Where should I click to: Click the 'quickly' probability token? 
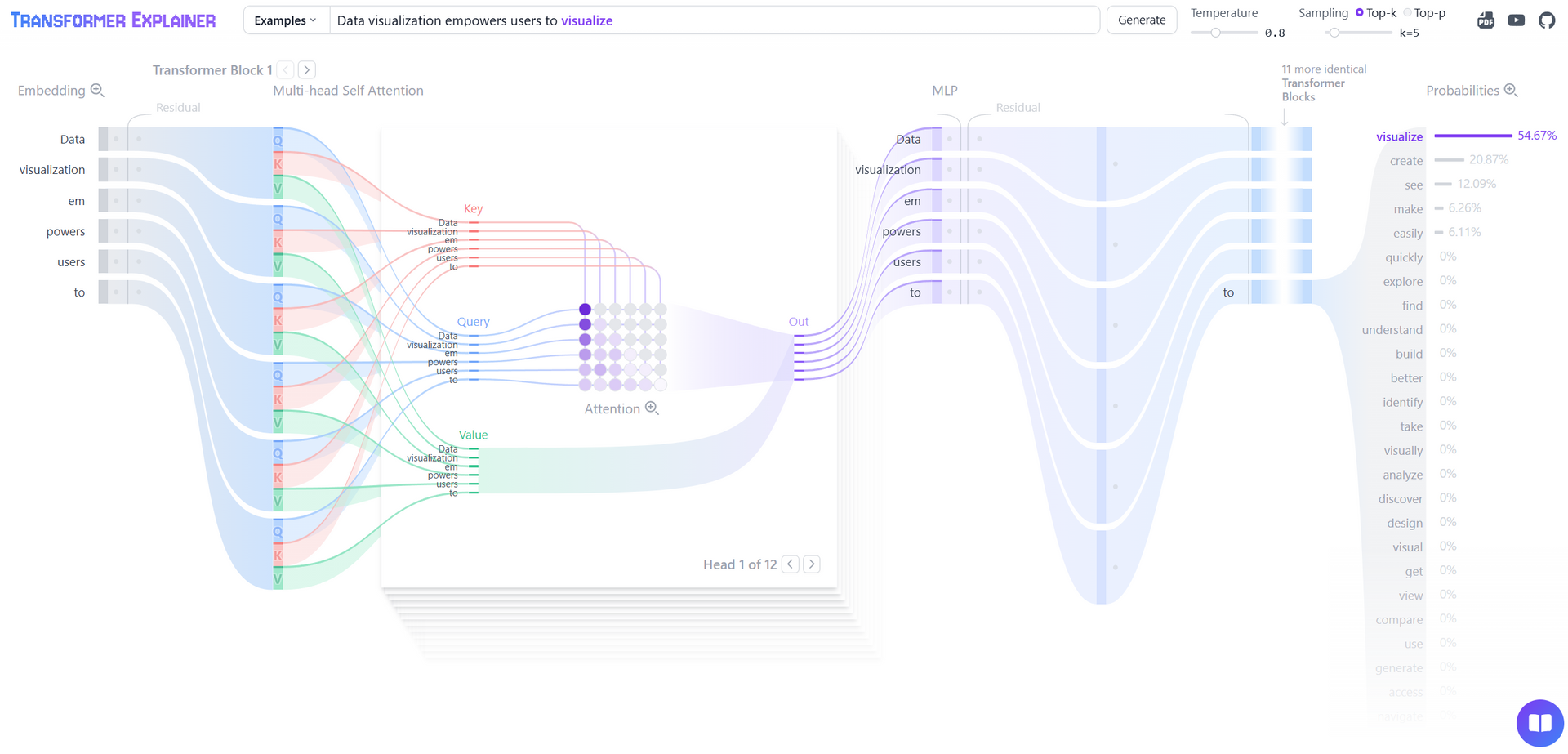coord(1404,257)
